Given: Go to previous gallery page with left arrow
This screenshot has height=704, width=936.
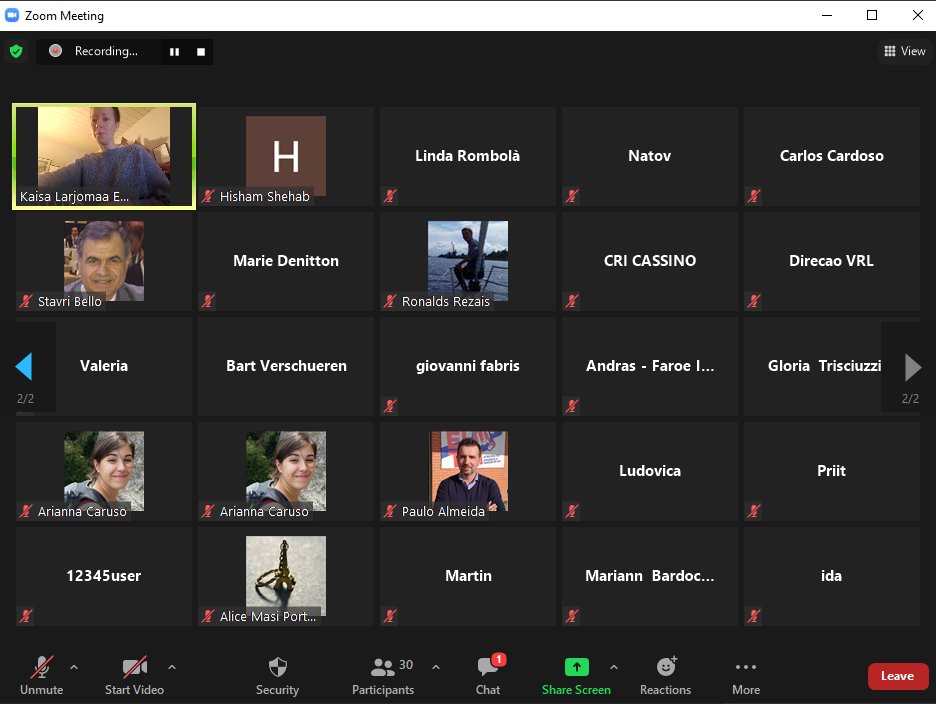Looking at the screenshot, I should [24, 367].
